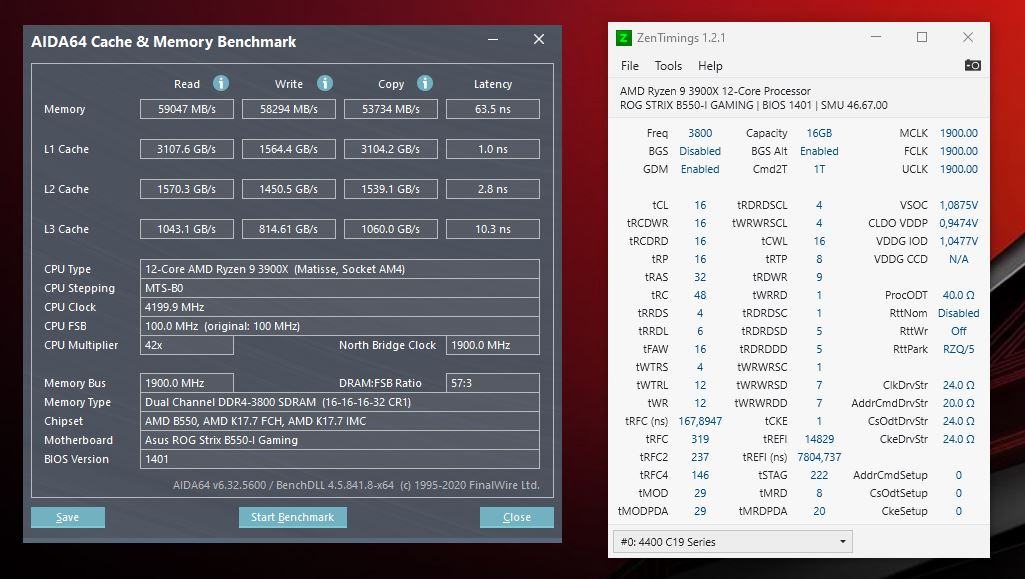Click the Start Benchmark button

[293, 517]
